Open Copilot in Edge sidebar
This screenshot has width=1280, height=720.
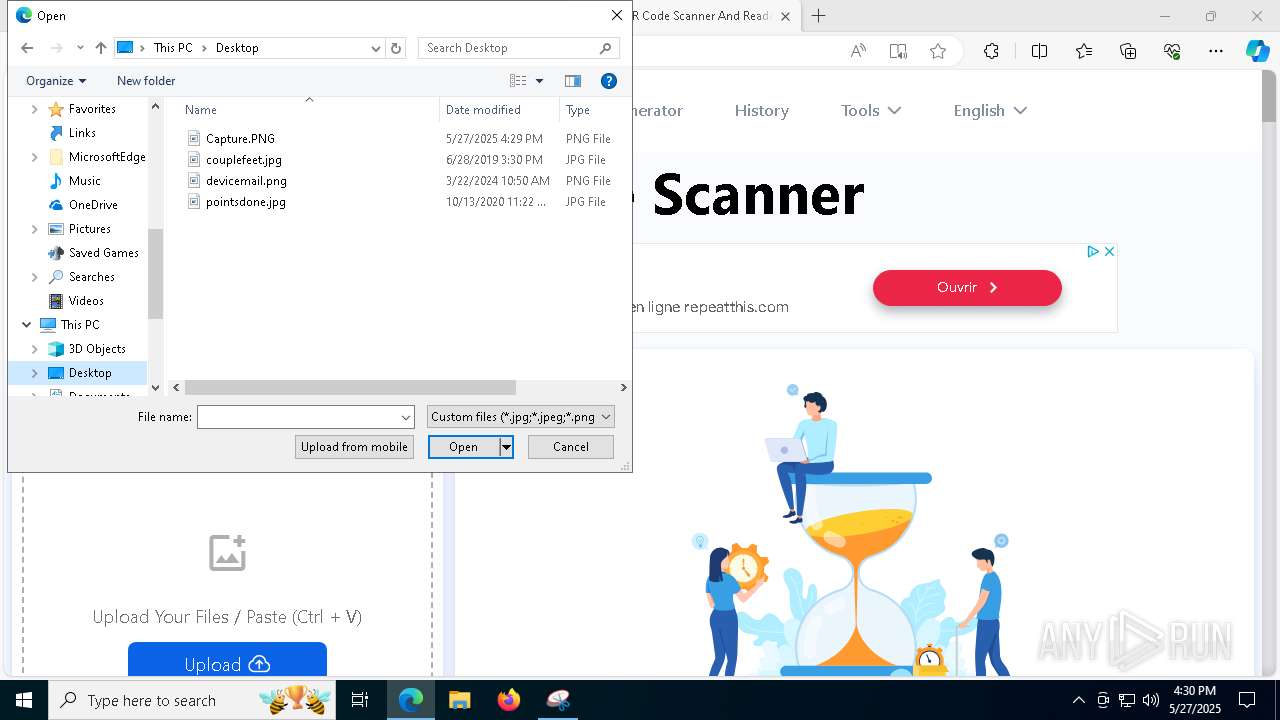tap(1258, 51)
